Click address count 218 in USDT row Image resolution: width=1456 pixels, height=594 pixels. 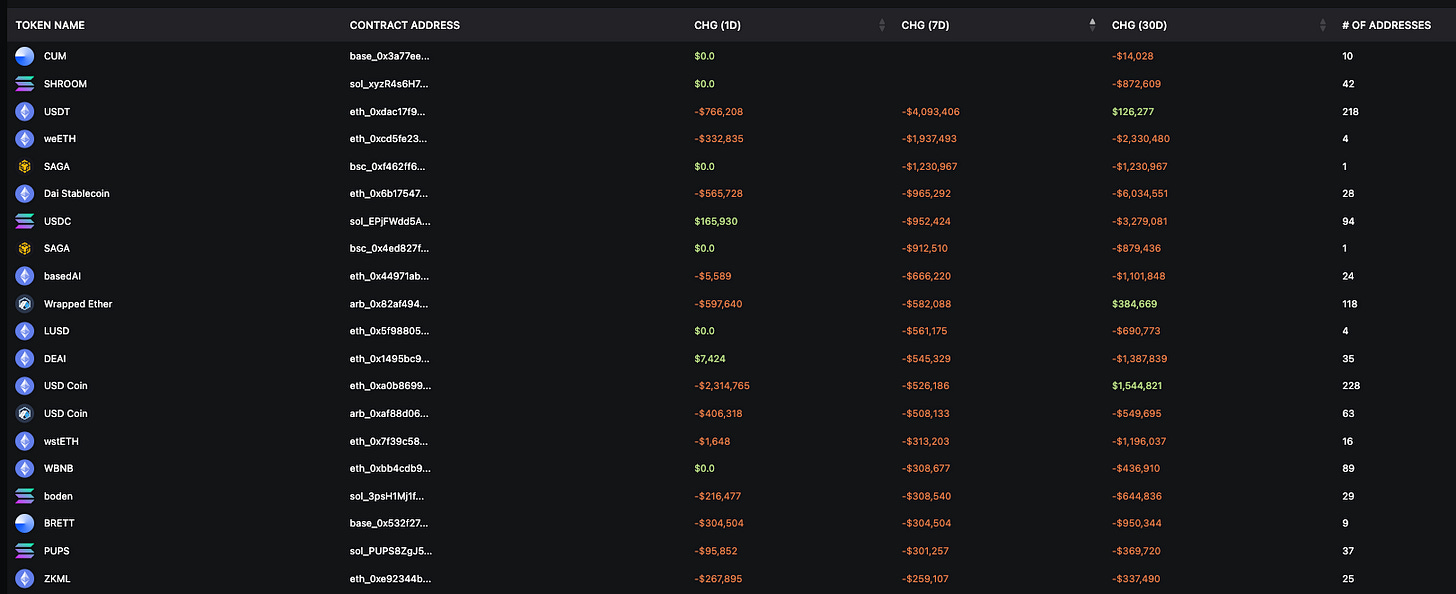1350,112
